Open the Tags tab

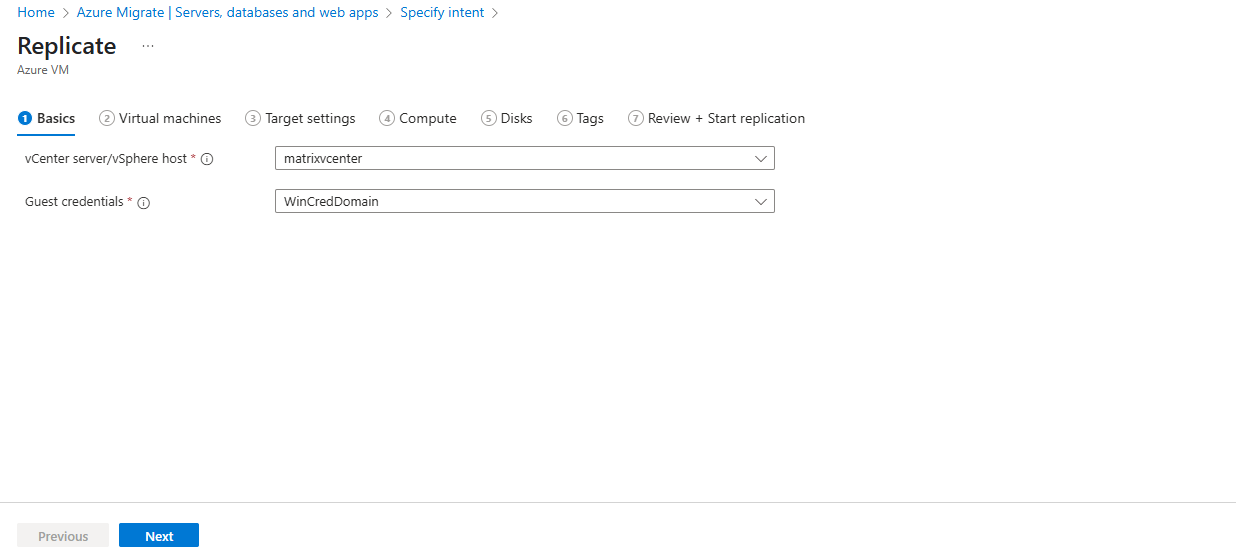click(x=581, y=118)
